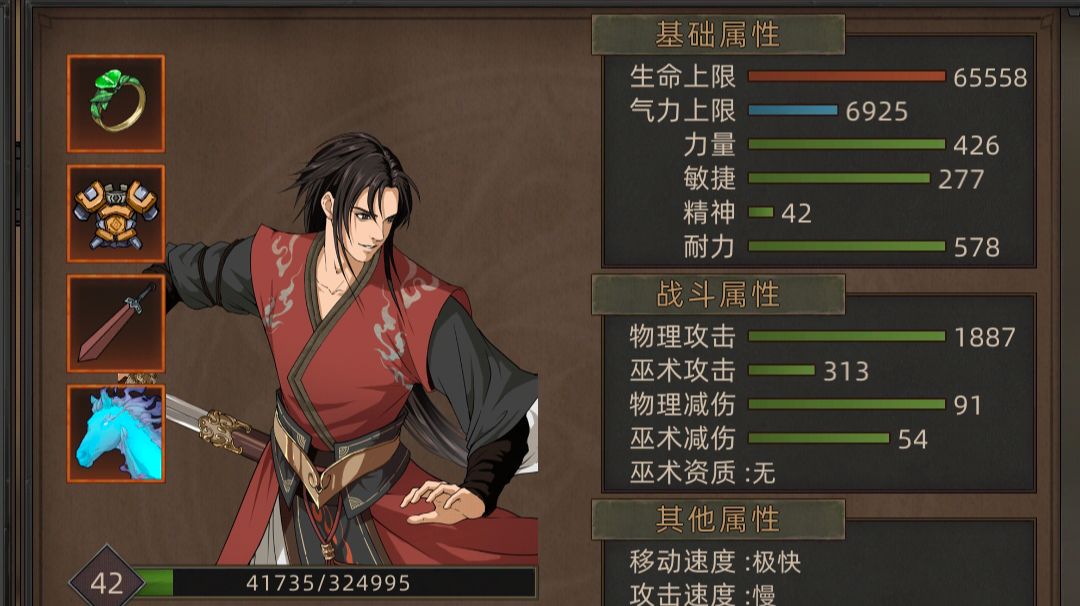Click the 力量 strength stat bar

click(x=847, y=145)
